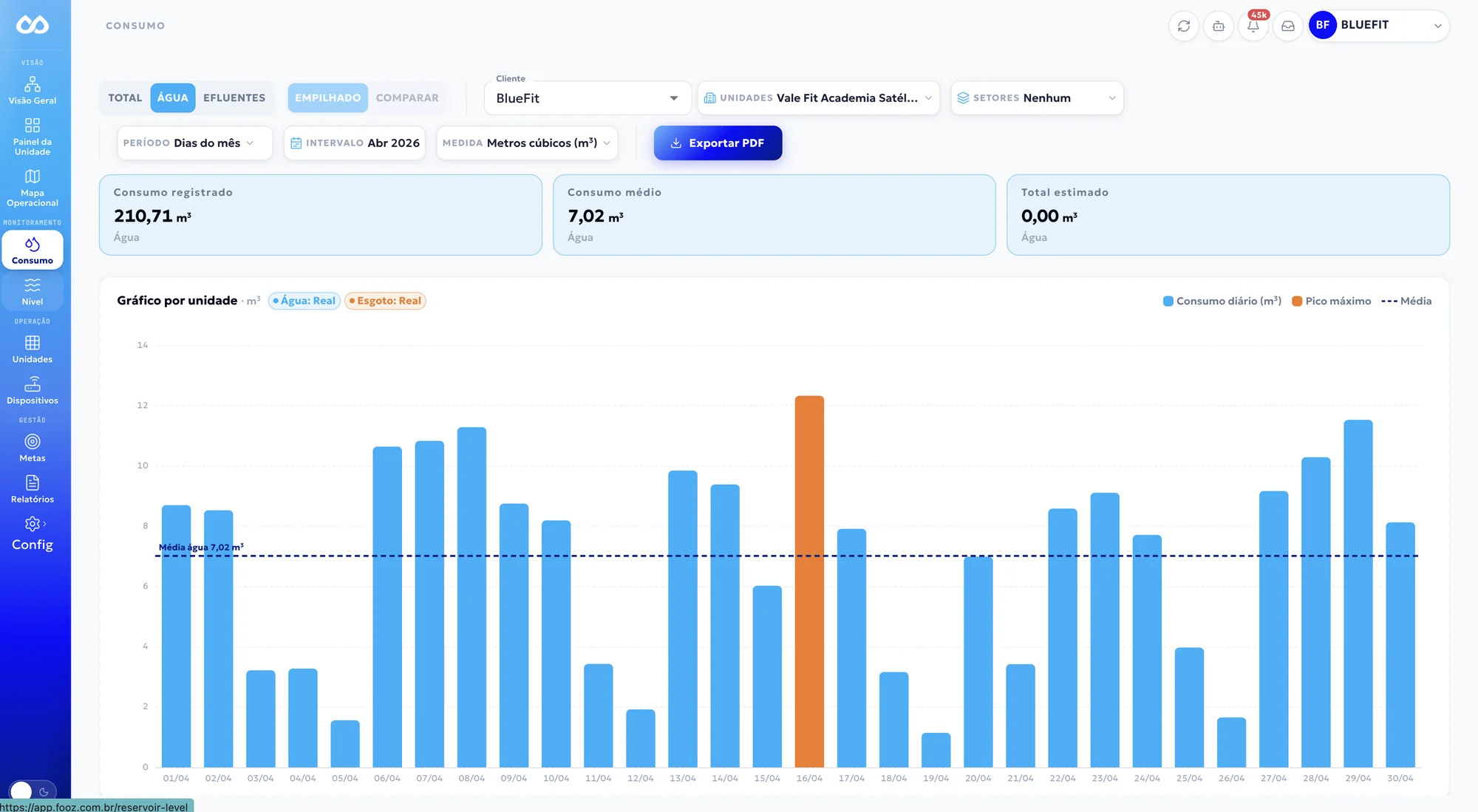Click the orange 16/04 peak bar
This screenshot has width=1478, height=812.
[809, 581]
